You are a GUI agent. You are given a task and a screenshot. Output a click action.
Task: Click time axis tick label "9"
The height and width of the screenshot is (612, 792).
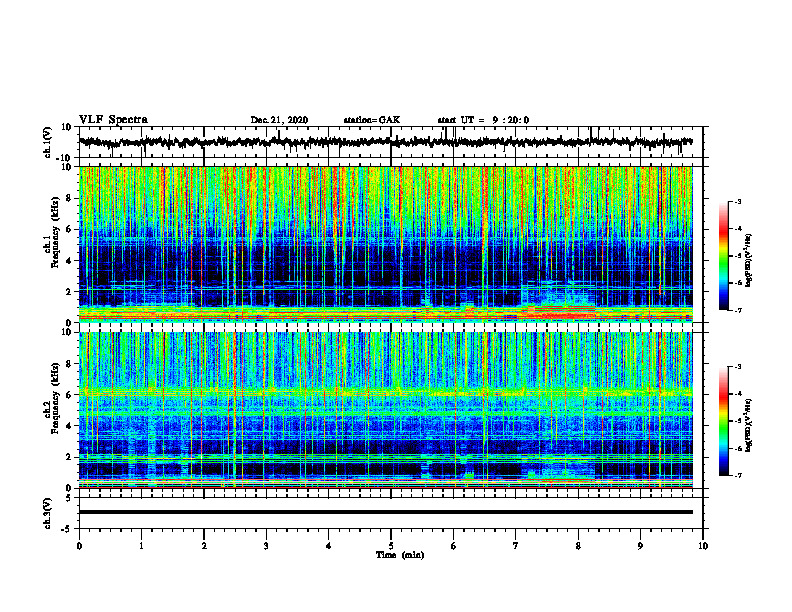640,546
